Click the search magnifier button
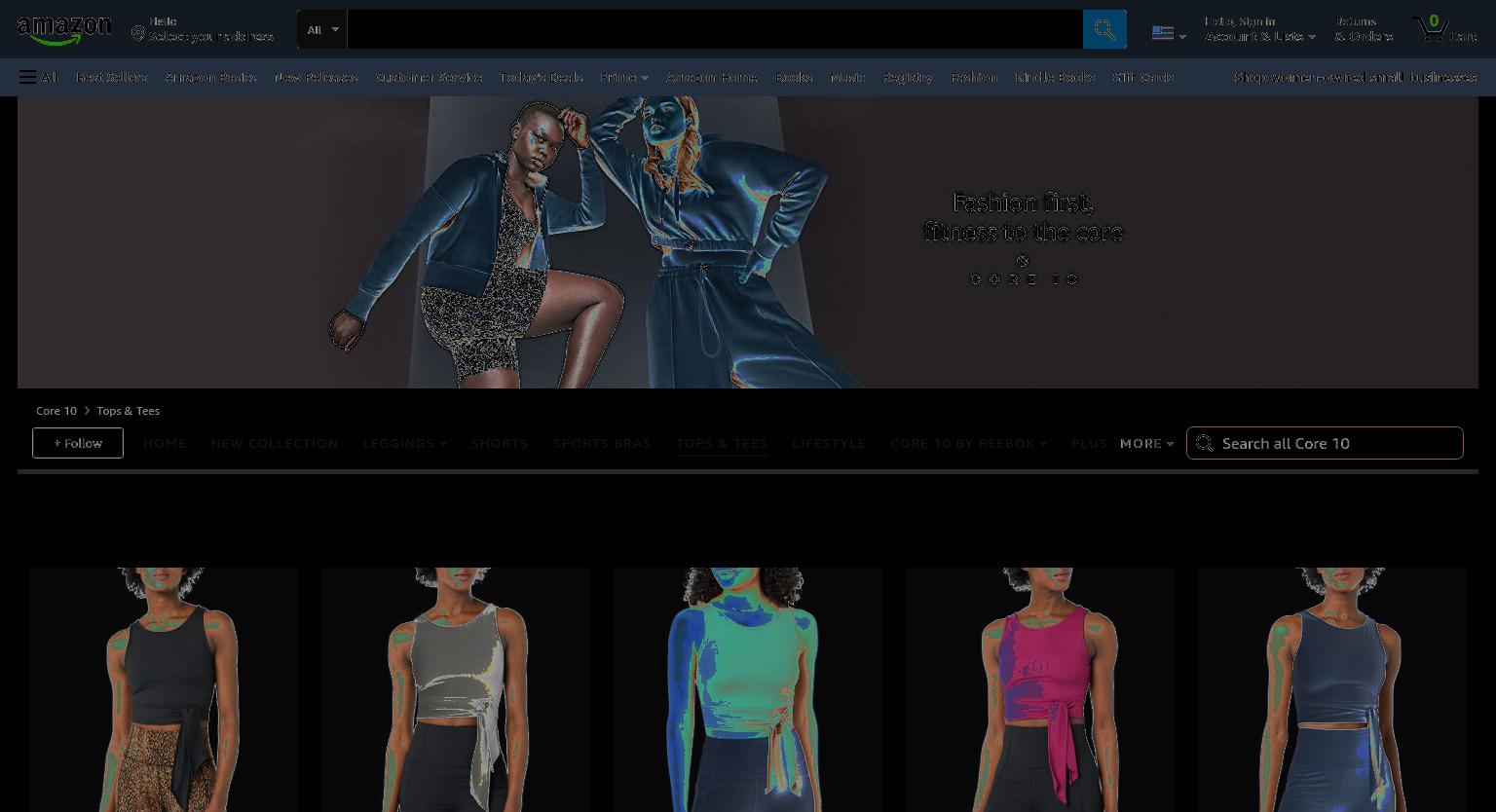 coord(1104,29)
